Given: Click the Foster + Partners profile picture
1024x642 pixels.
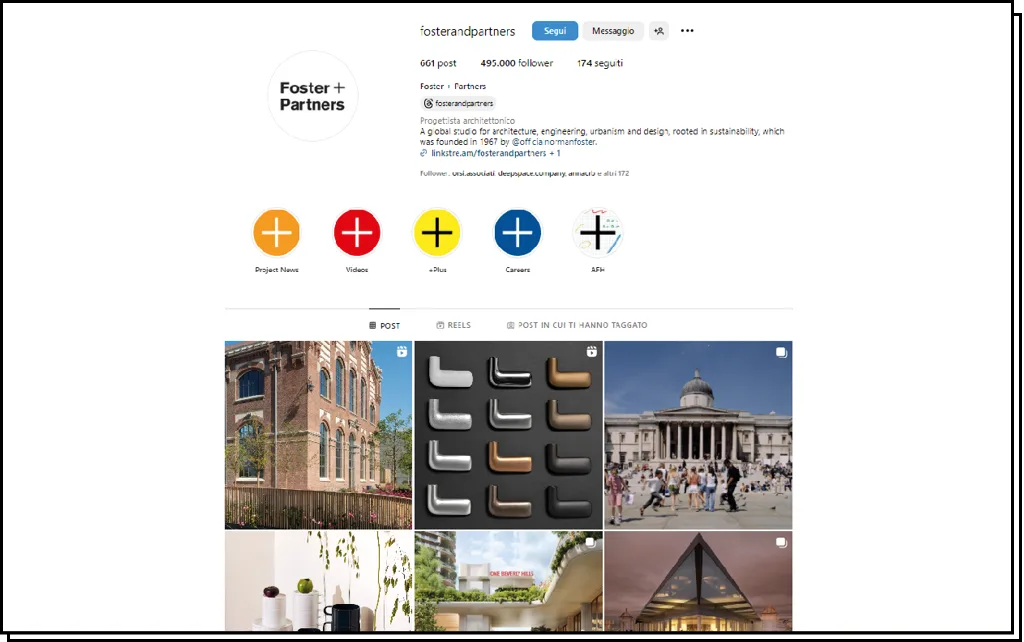Looking at the screenshot, I should coord(313,96).
